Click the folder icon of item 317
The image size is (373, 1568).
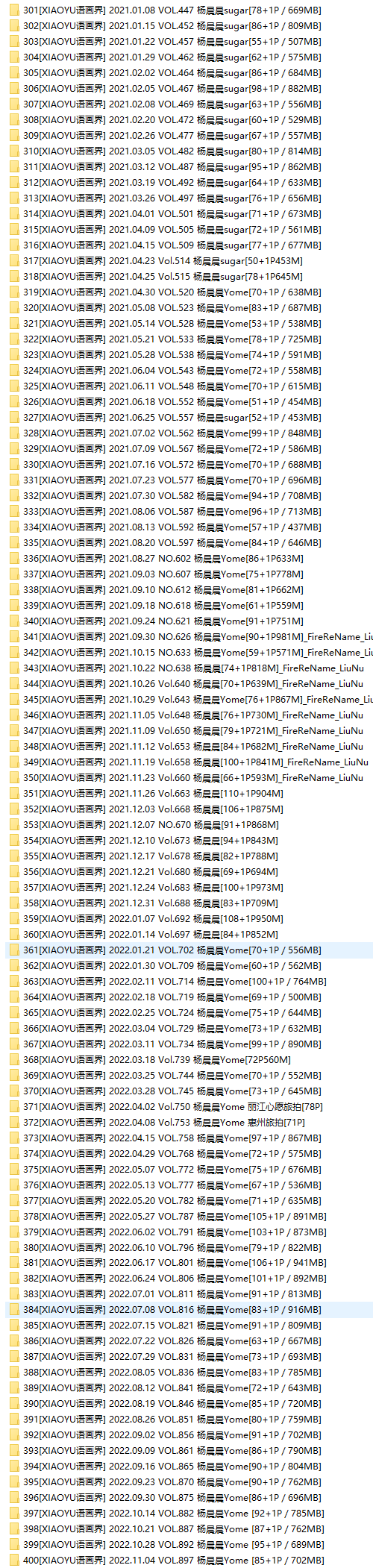tap(14, 260)
